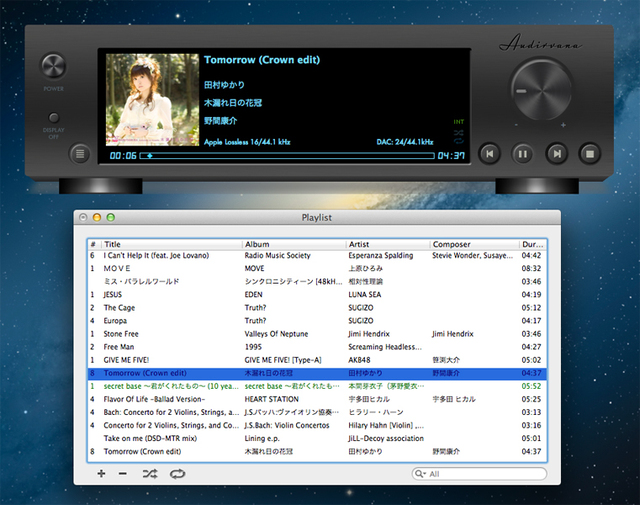Remove track with the minus button

click(x=123, y=473)
